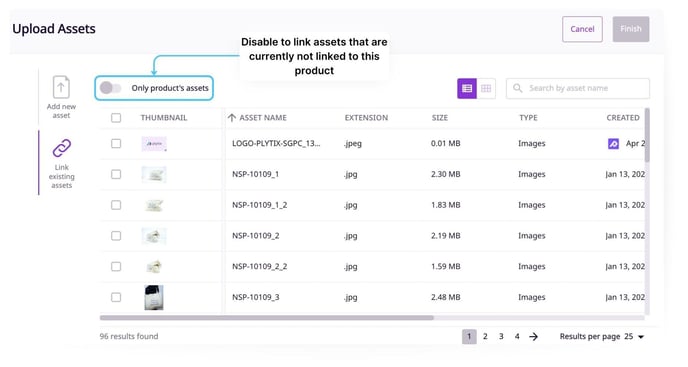Go to page 2
The height and width of the screenshot is (367, 688).
pos(485,337)
